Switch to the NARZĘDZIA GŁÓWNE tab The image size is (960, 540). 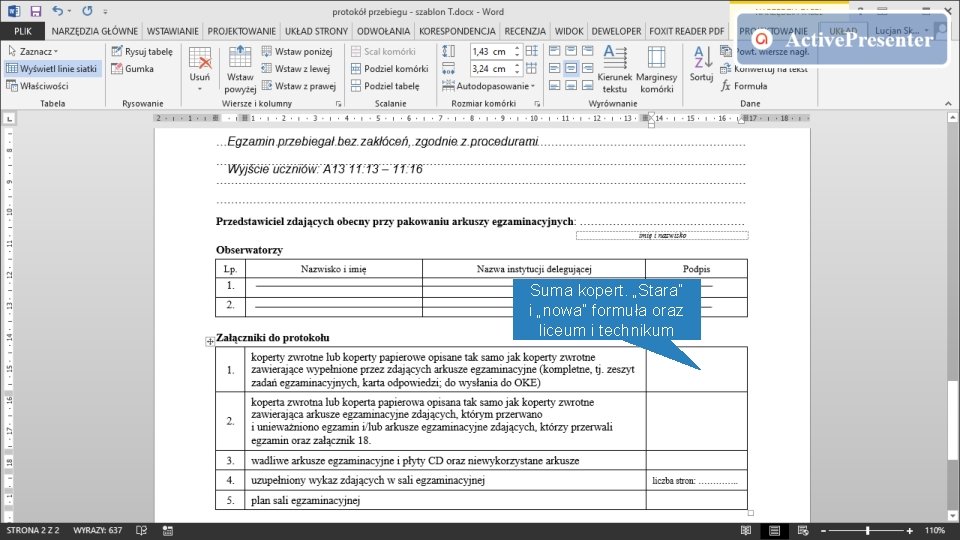[x=94, y=31]
